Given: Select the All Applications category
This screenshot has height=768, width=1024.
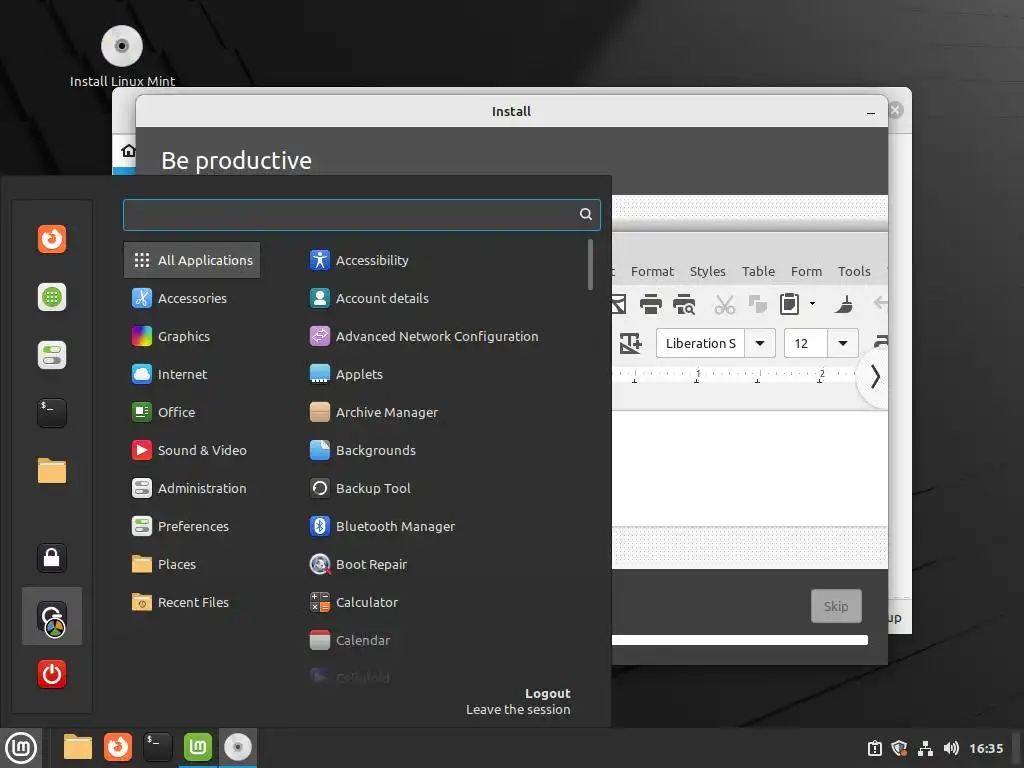Looking at the screenshot, I should [192, 260].
